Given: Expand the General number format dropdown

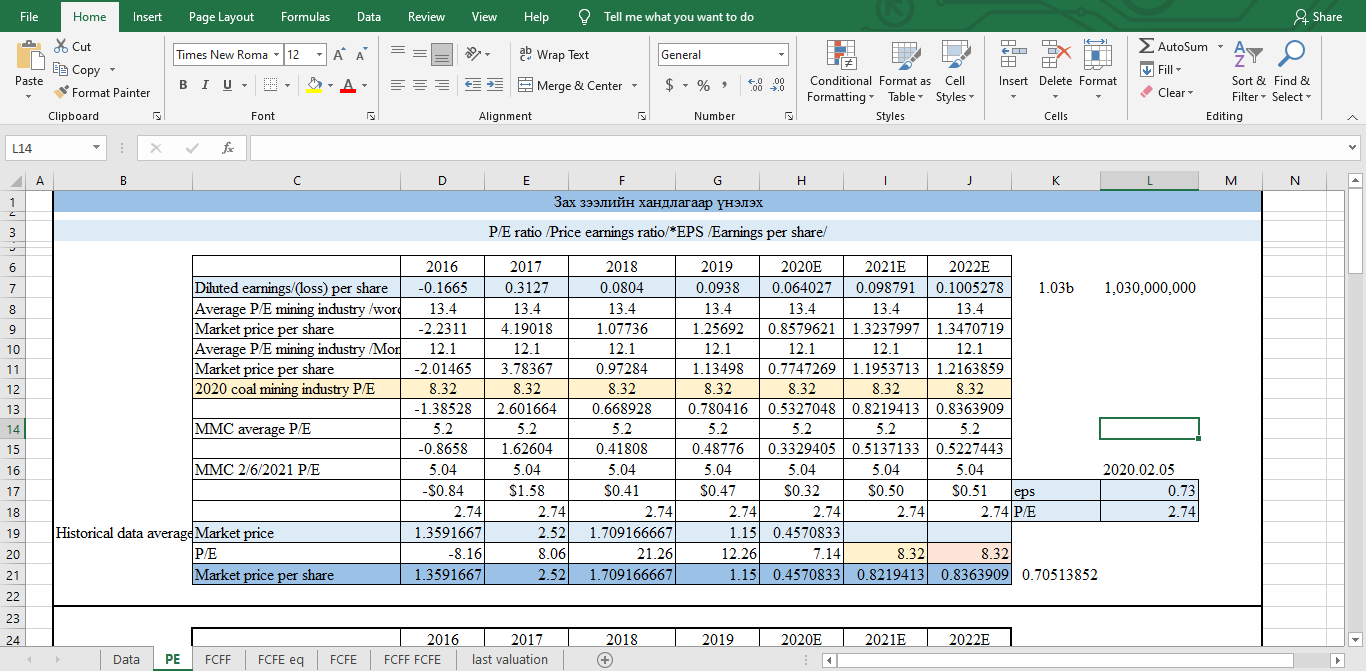Looking at the screenshot, I should pyautogui.click(x=781, y=55).
